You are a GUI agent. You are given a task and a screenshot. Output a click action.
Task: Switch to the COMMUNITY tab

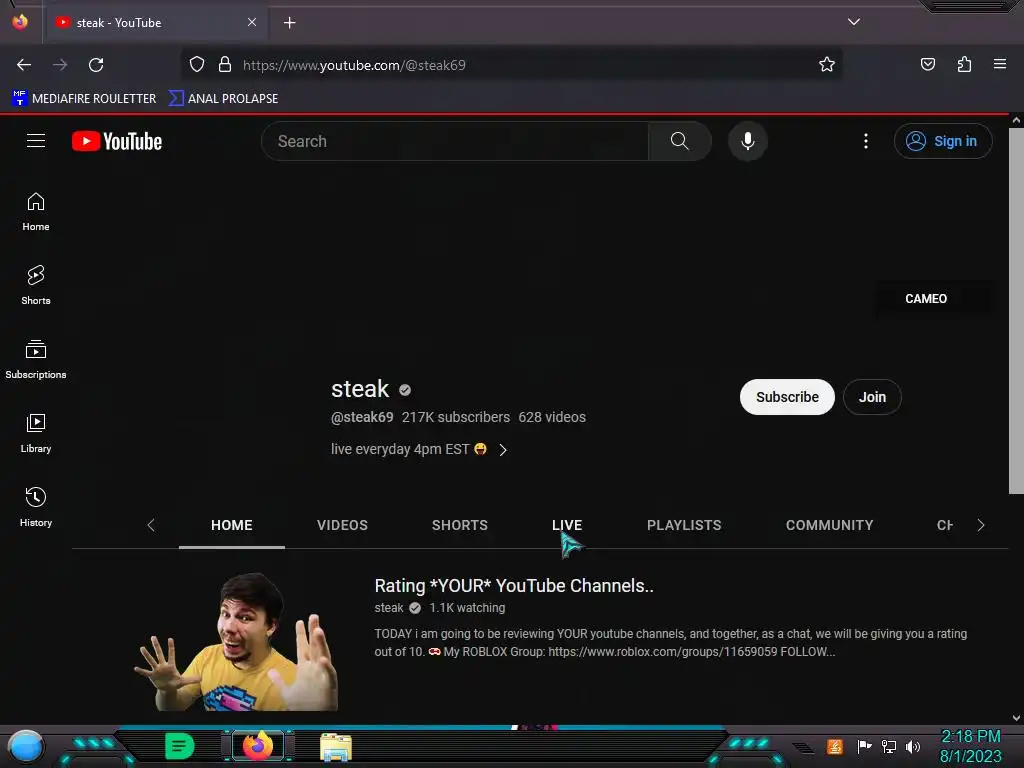829,525
